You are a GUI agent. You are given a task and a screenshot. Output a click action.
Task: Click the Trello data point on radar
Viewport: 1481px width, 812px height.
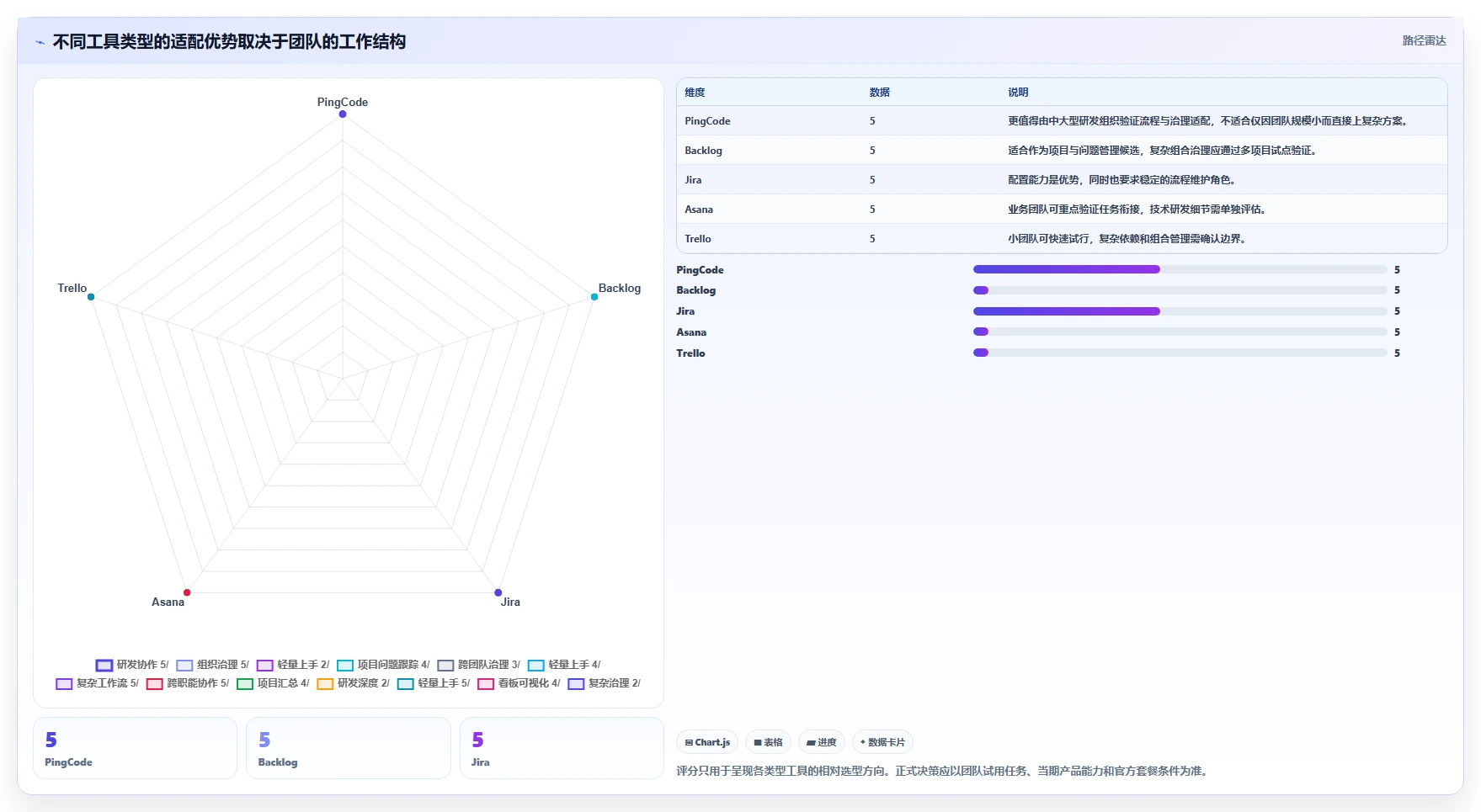(x=91, y=297)
